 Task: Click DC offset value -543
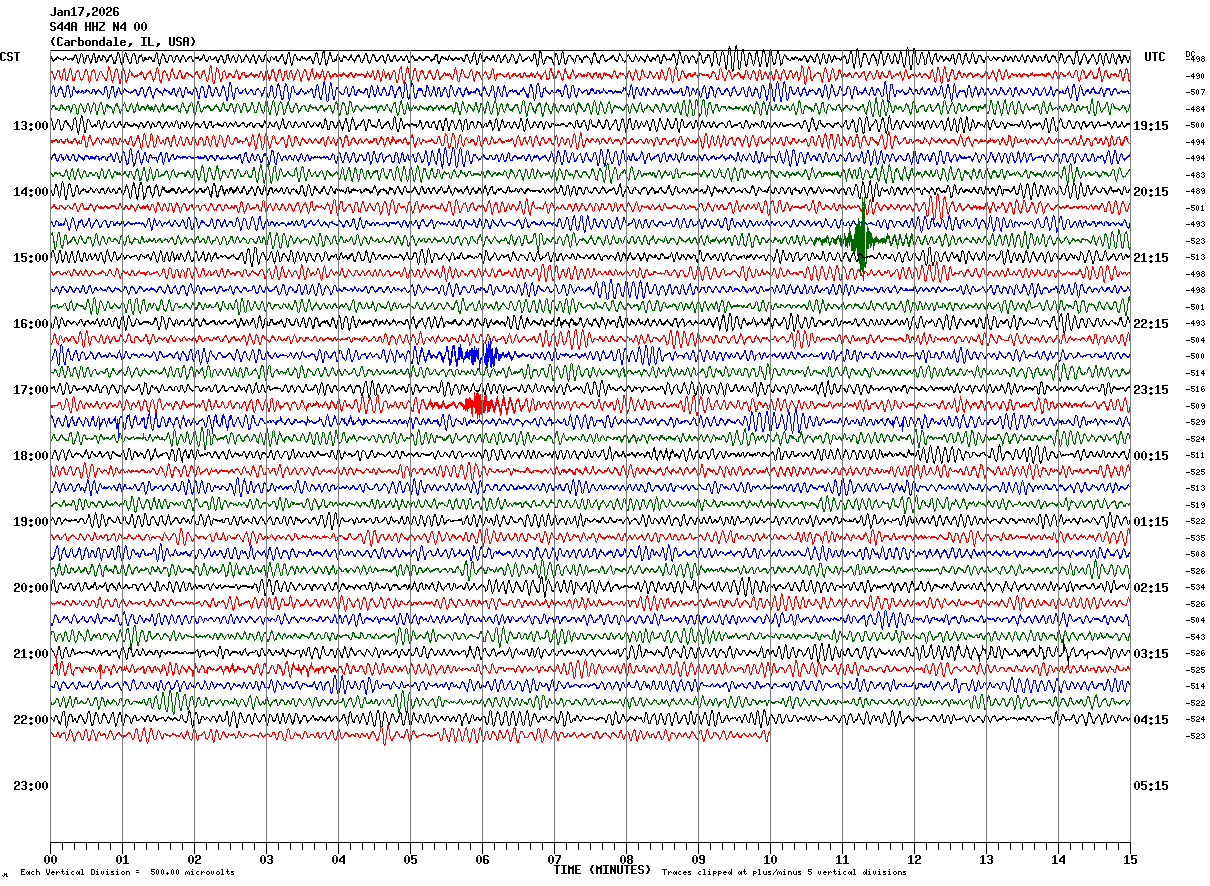click(1195, 637)
